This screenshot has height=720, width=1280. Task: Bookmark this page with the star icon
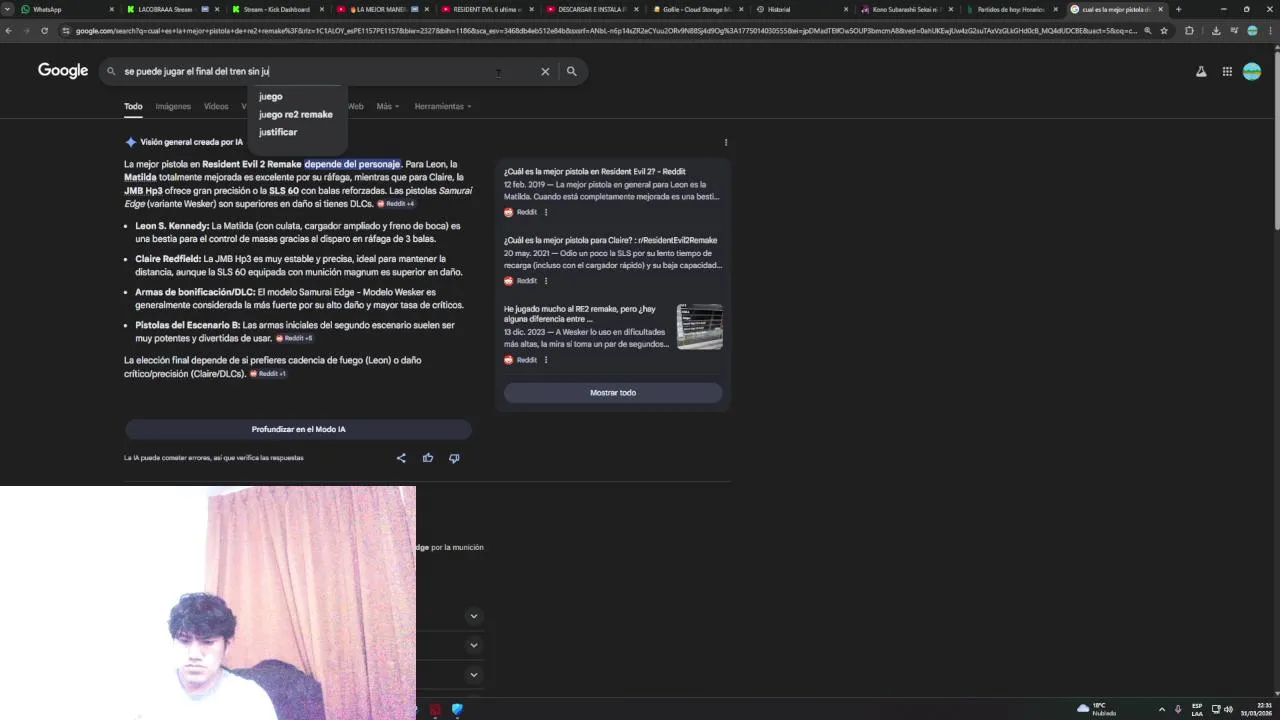coord(1164,31)
